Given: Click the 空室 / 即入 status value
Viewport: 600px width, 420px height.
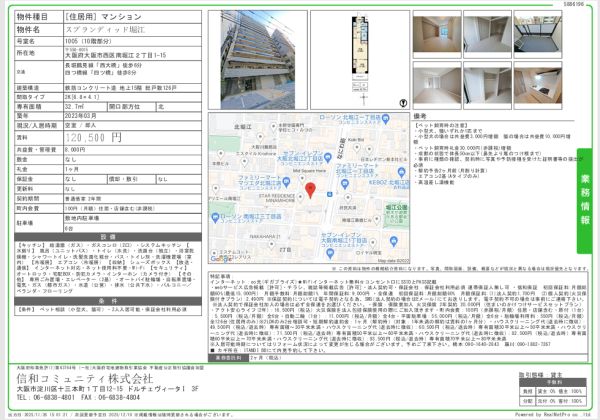Looking at the screenshot, I should (80, 125).
